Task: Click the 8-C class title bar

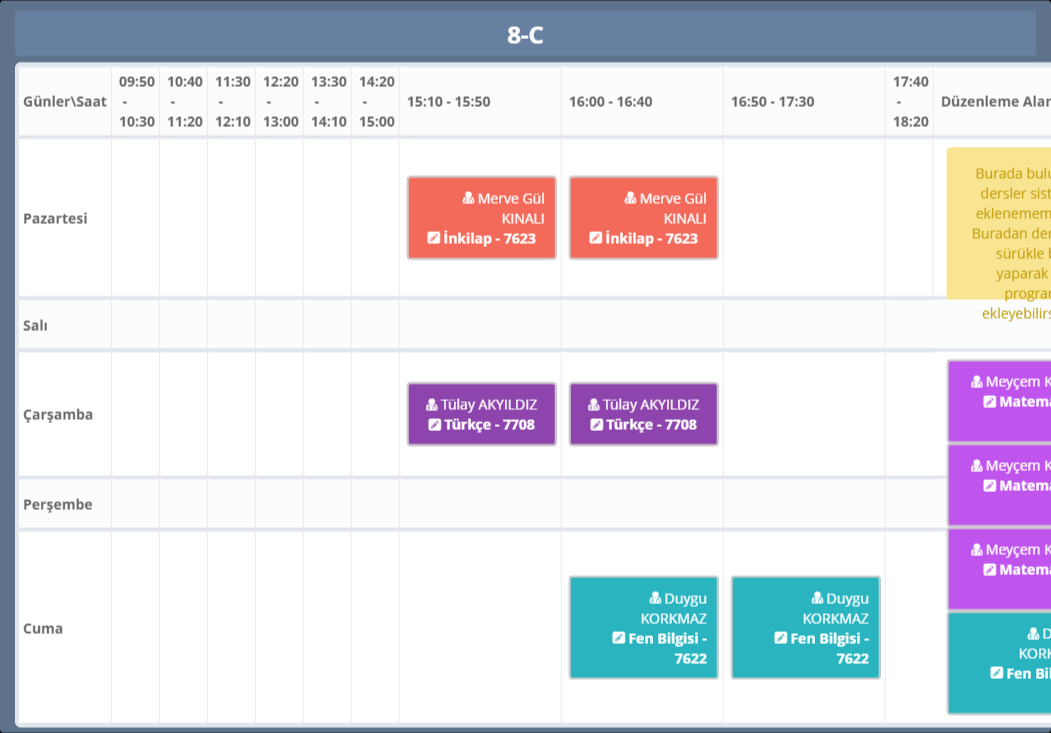Action: tap(525, 35)
